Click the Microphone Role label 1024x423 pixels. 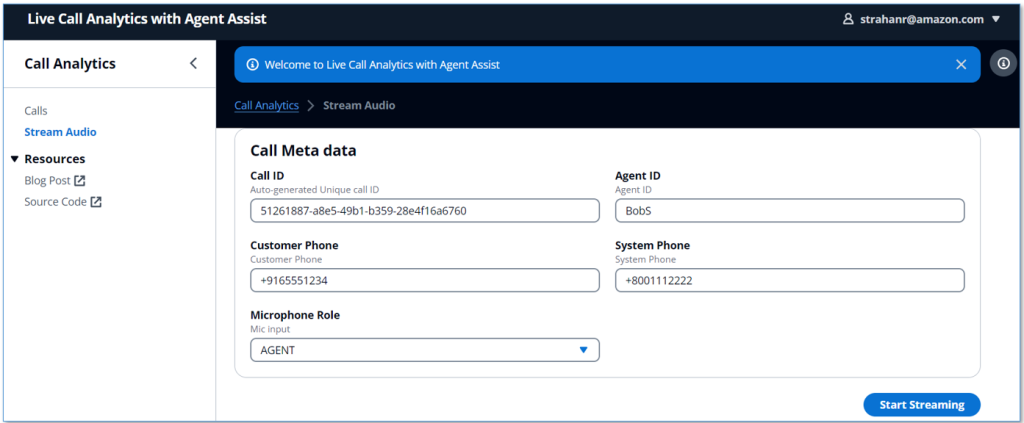(x=295, y=315)
